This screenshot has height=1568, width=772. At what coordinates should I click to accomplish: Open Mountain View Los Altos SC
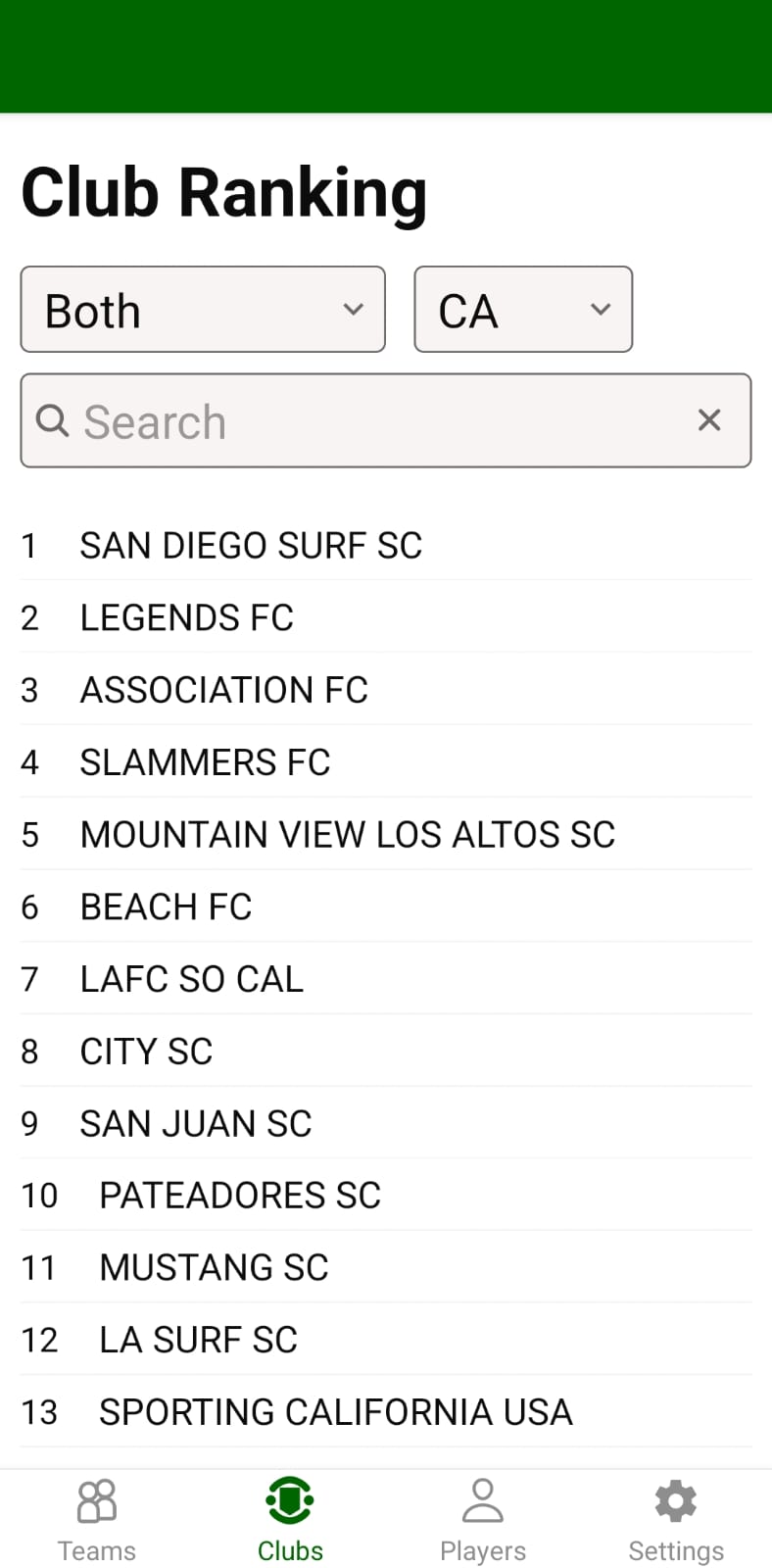tap(347, 835)
